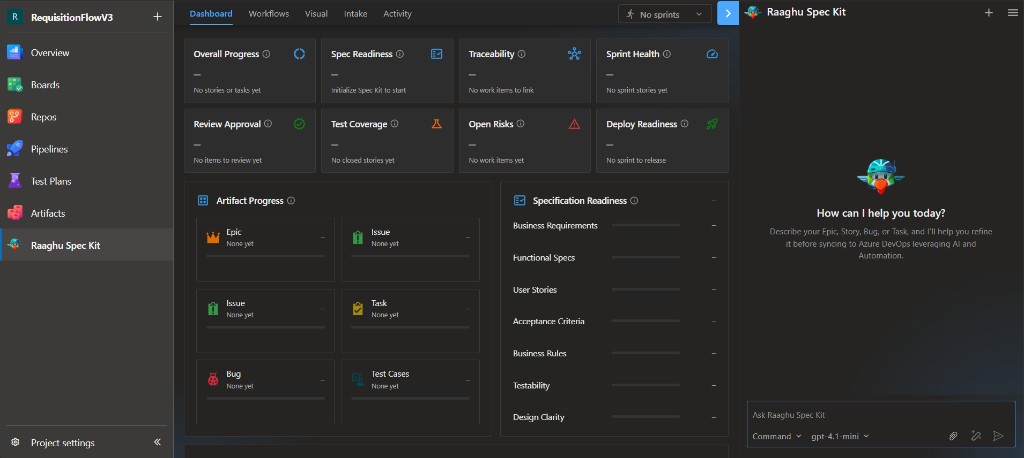
Task: Click the Spec Readiness checklist icon
Action: [437, 54]
